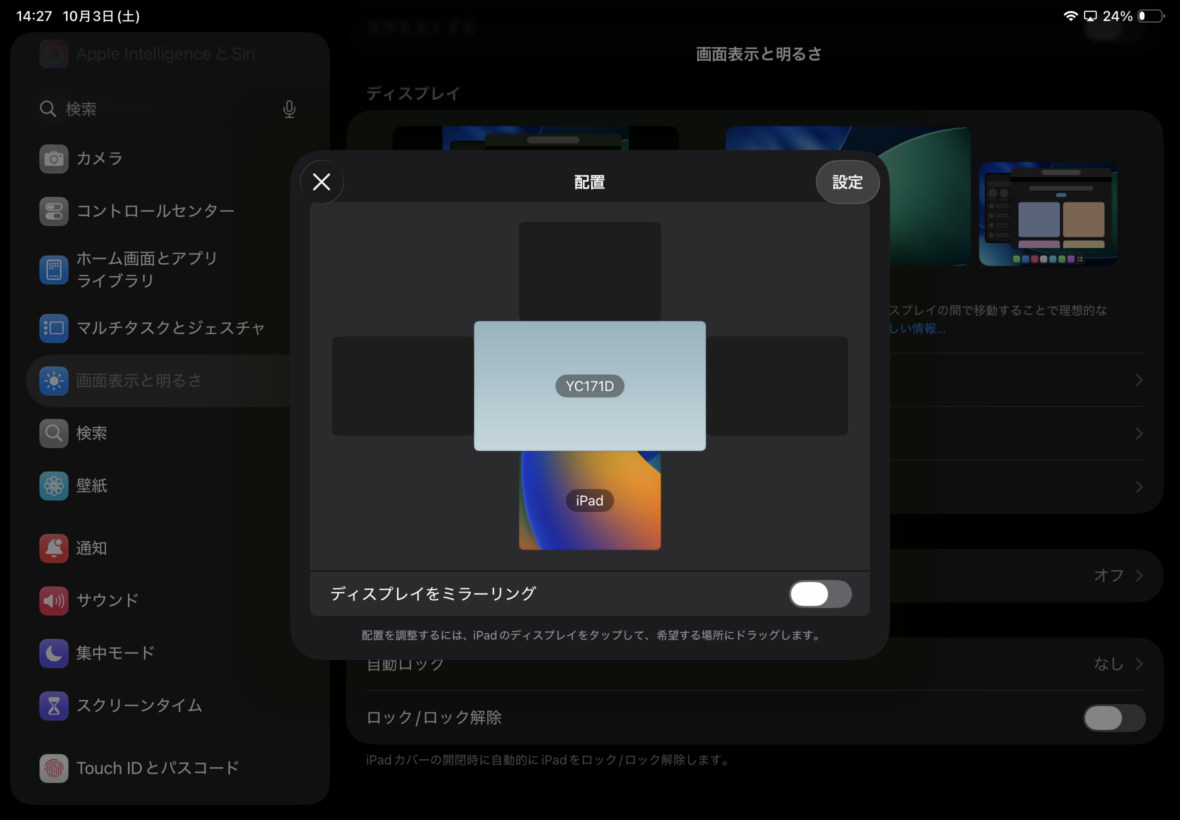Open マルチタスクとジェスチャ label

coord(171,328)
